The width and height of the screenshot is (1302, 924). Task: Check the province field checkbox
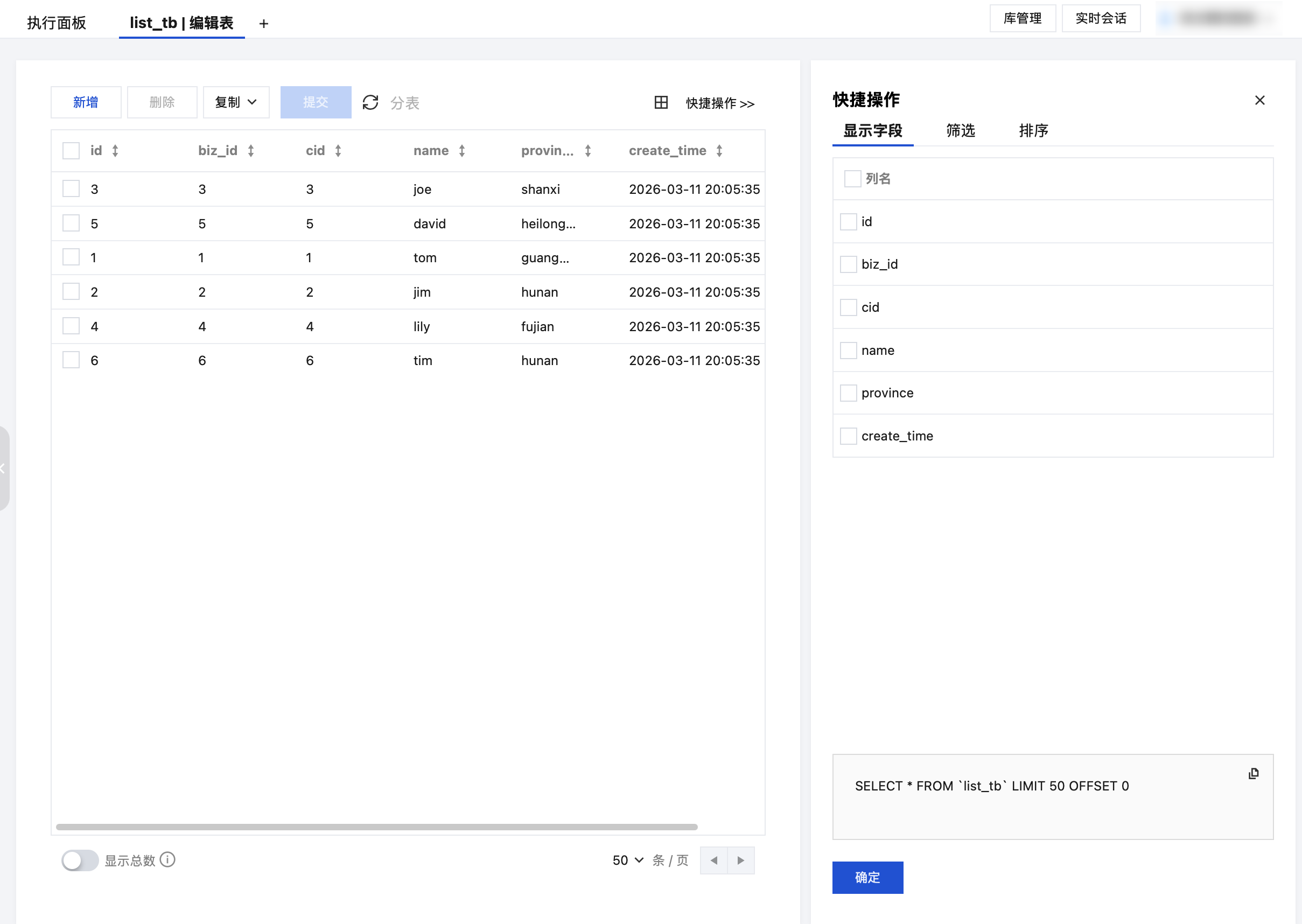(x=848, y=393)
